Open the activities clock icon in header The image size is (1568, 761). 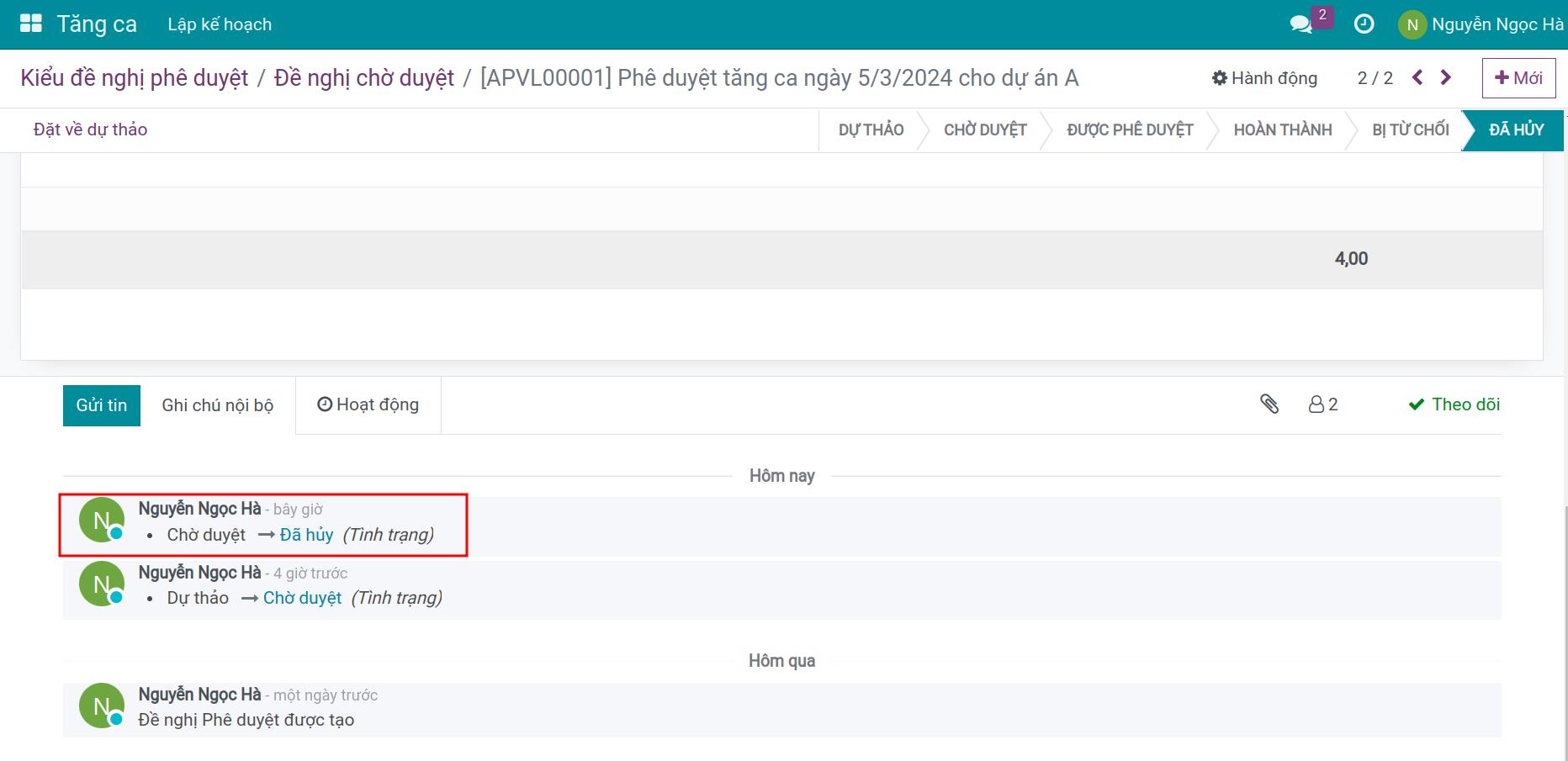click(x=1364, y=24)
